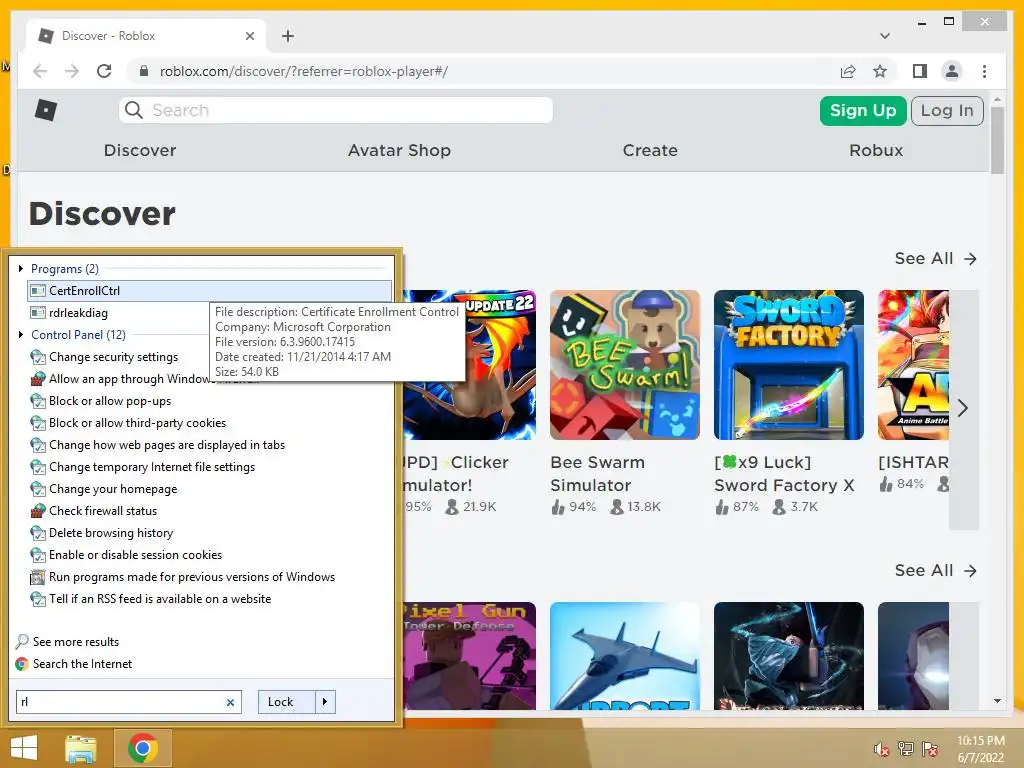Open the tab search chevron

pyautogui.click(x=884, y=36)
